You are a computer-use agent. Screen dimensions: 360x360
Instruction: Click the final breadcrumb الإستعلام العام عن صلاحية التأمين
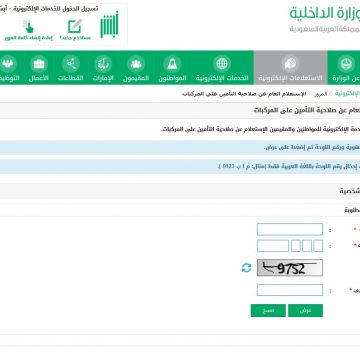pos(244,94)
